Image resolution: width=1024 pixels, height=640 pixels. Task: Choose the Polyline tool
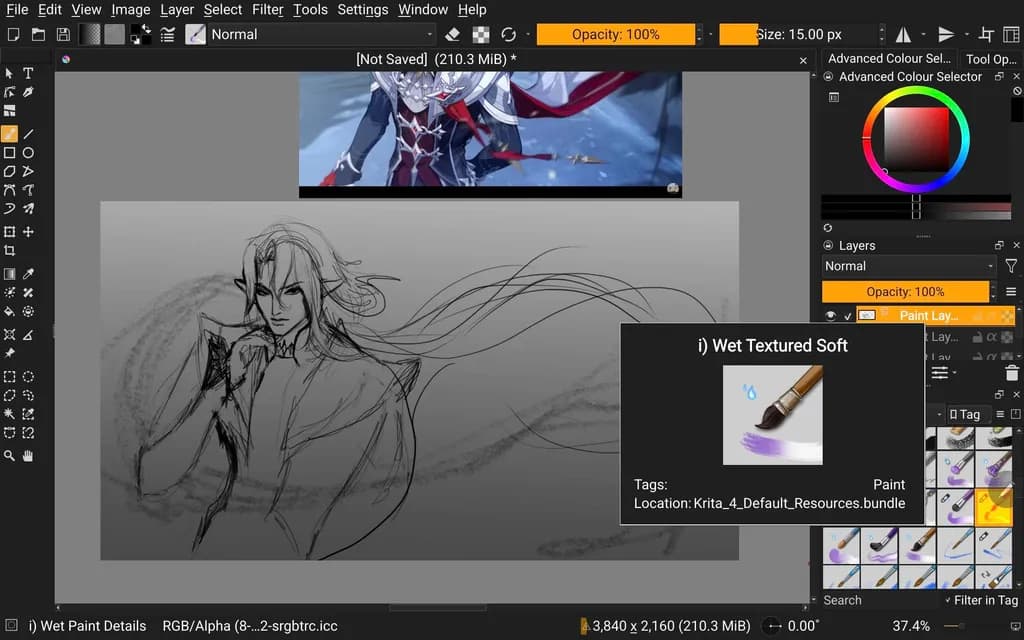(x=28, y=172)
